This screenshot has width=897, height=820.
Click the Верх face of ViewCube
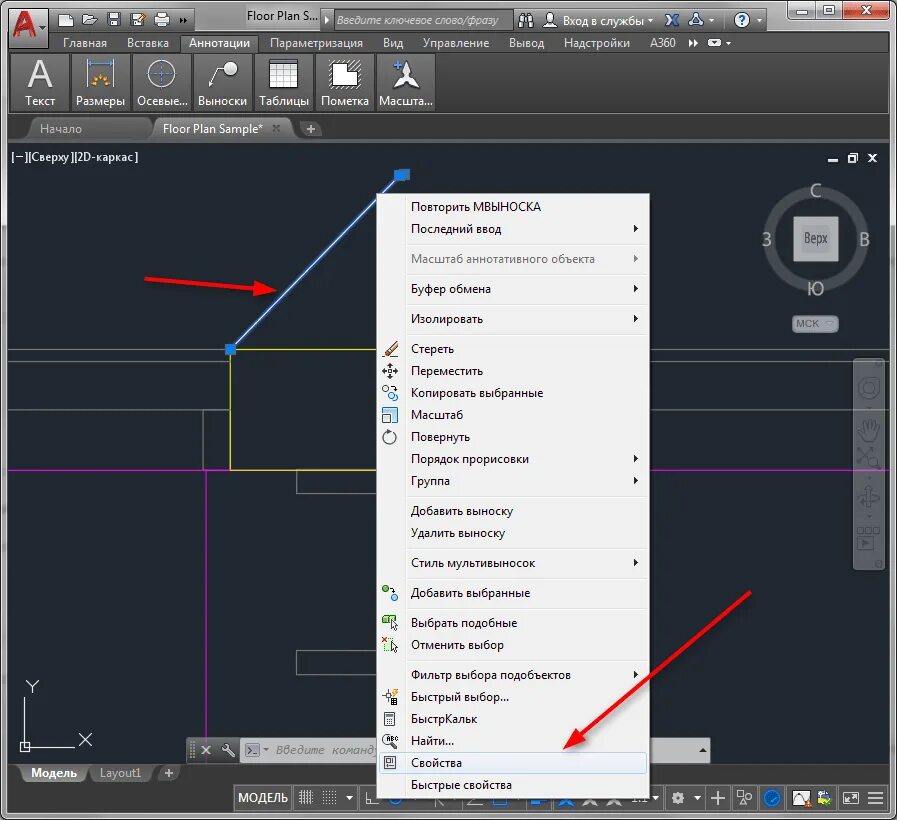(x=815, y=239)
